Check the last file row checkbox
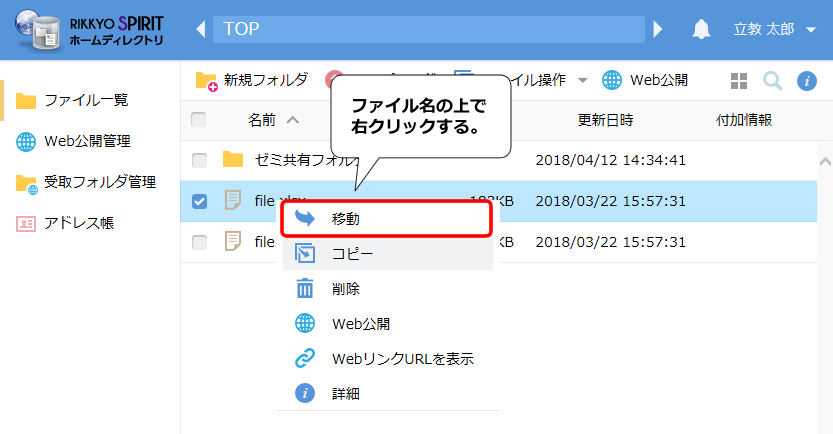 coord(199,242)
